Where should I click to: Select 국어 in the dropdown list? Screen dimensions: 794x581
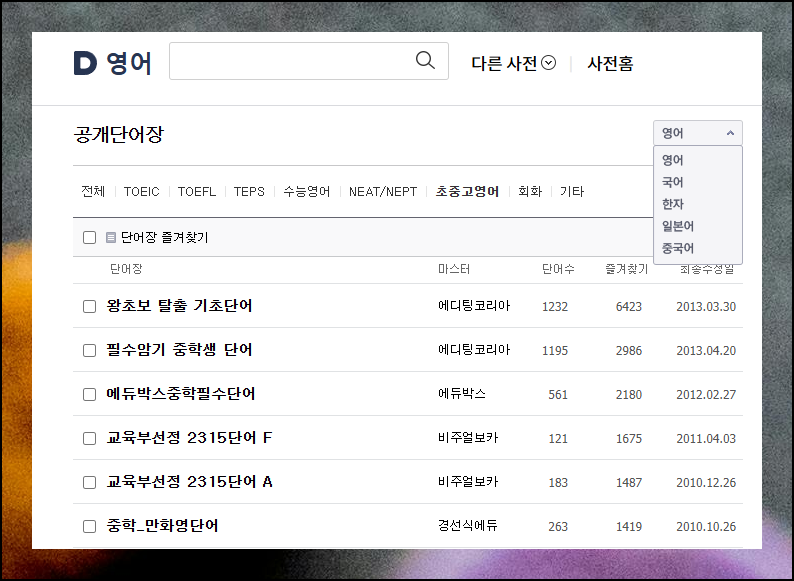(x=672, y=182)
